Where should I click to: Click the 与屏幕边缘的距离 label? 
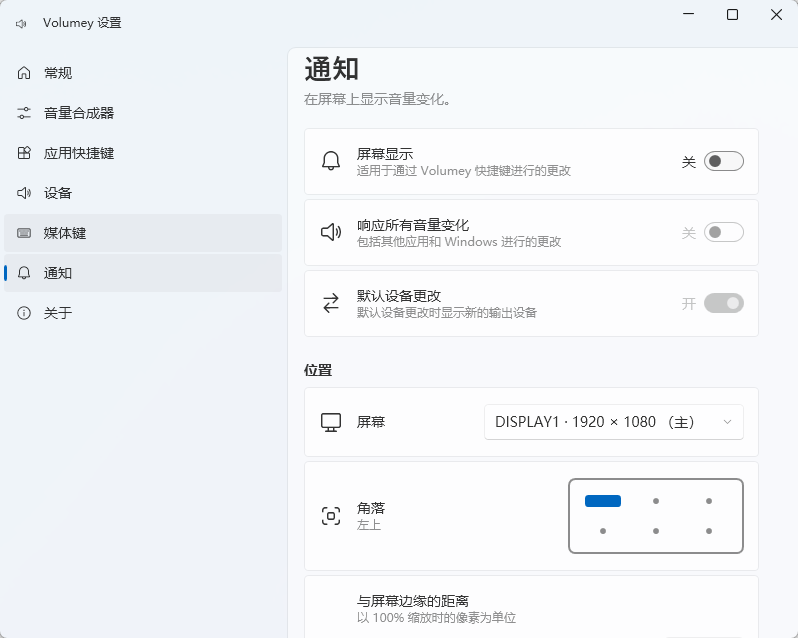413,601
